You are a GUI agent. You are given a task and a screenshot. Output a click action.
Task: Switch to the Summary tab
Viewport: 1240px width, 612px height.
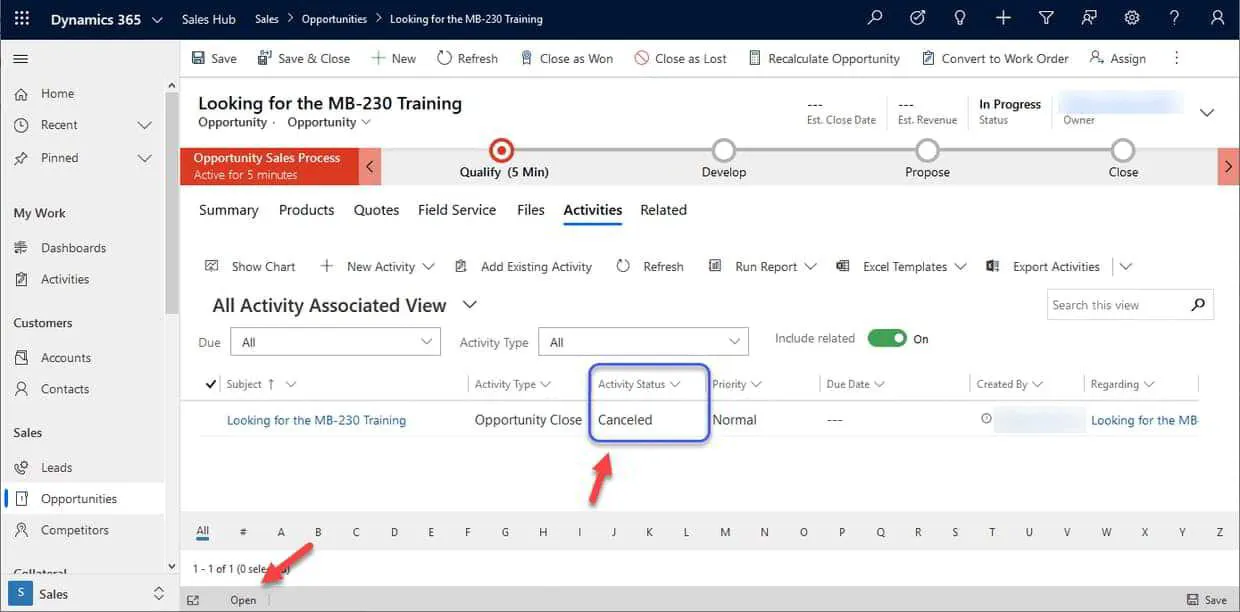pos(228,210)
